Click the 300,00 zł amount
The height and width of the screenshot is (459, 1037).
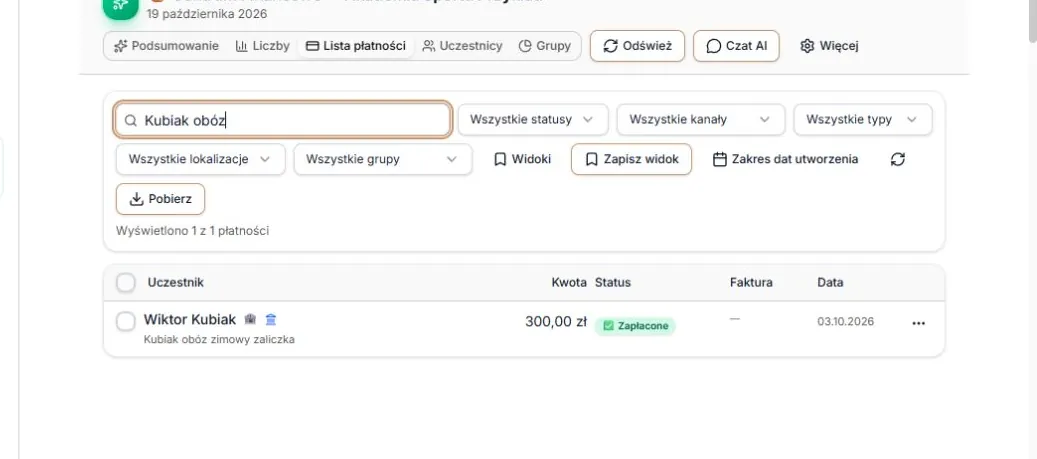pos(556,321)
